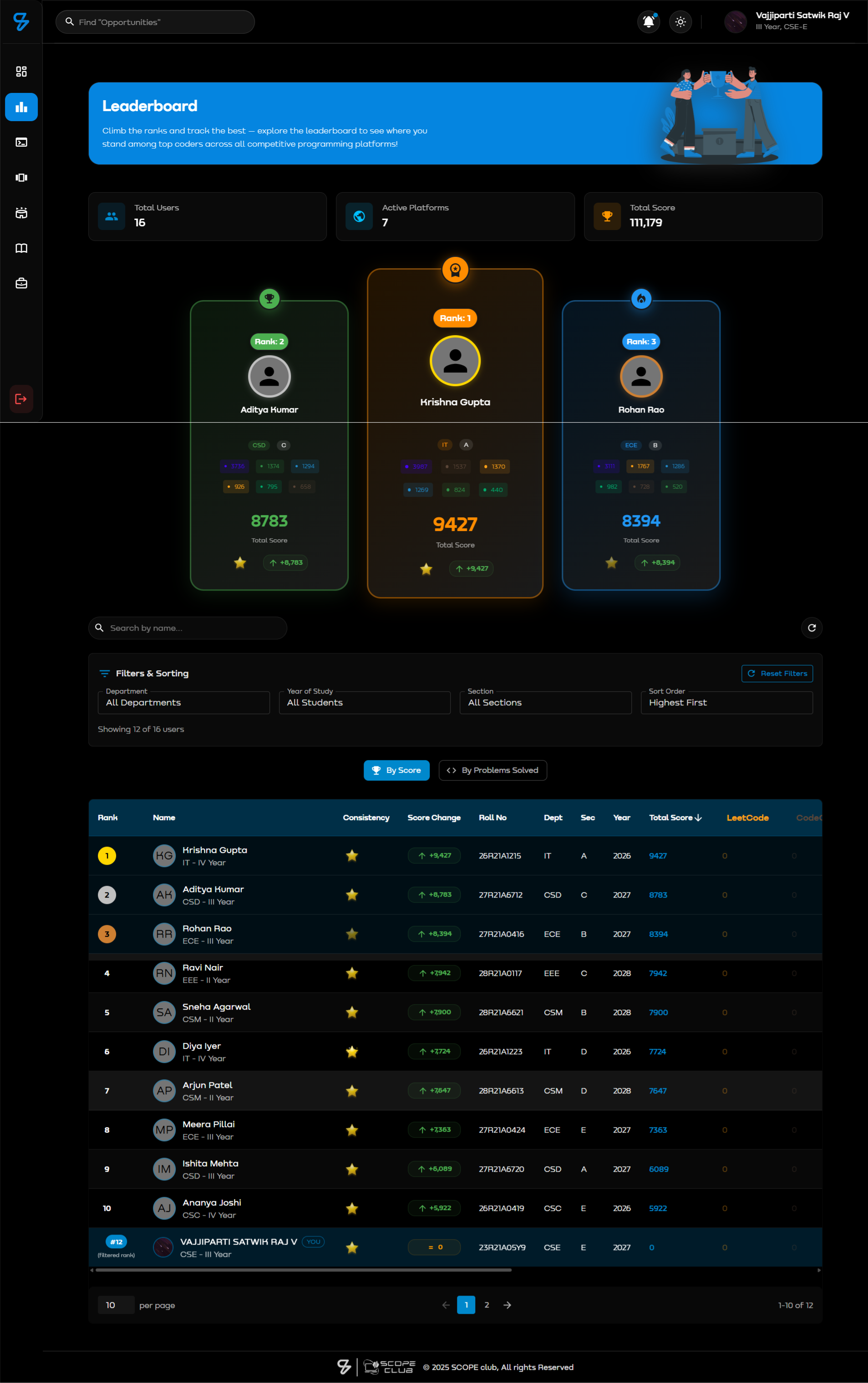Select the leaderboard bar-chart icon in sidebar
Screen dimensions: 868x1383
(21, 107)
